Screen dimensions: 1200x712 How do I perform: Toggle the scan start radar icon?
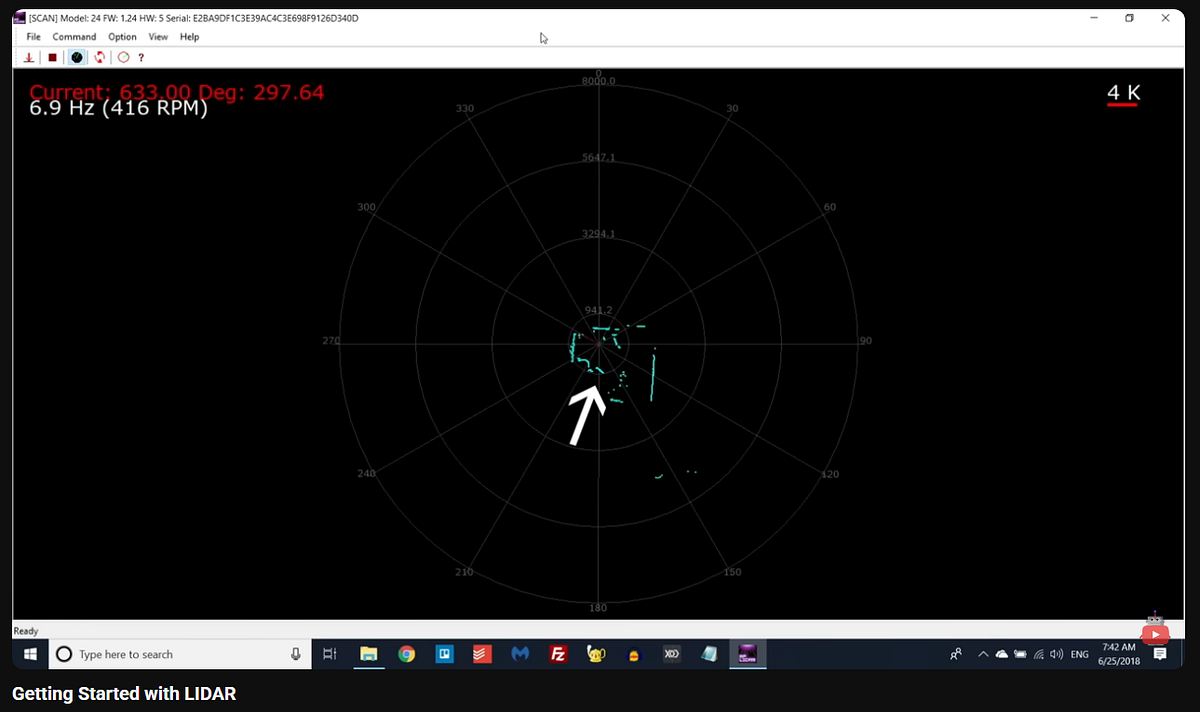coord(77,57)
